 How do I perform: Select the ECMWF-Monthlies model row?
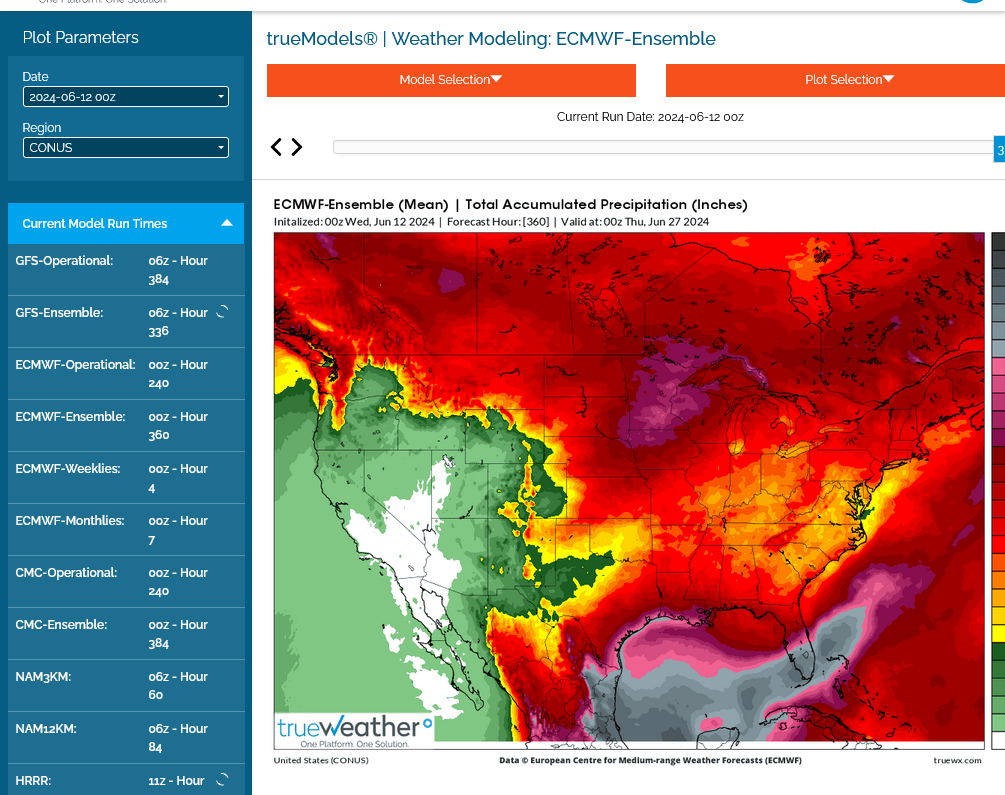point(126,530)
